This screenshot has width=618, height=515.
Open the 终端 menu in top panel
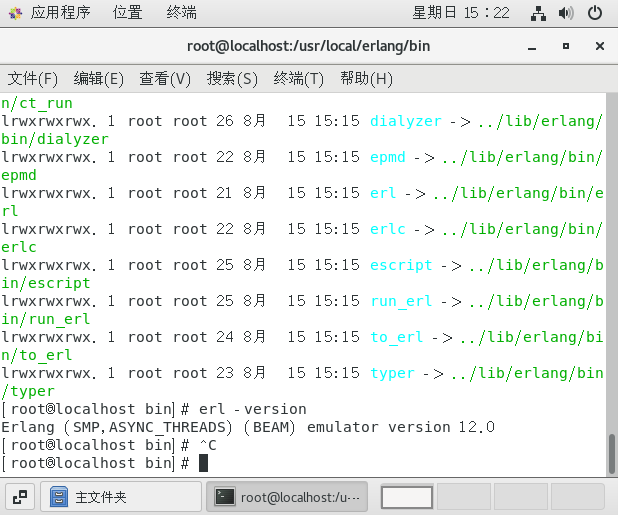point(181,13)
